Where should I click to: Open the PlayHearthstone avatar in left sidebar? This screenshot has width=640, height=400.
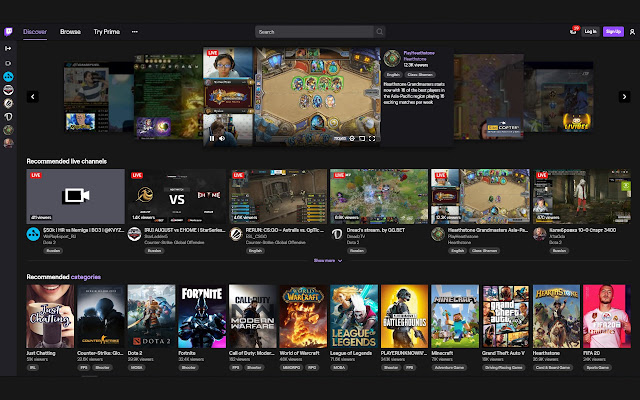click(8, 130)
